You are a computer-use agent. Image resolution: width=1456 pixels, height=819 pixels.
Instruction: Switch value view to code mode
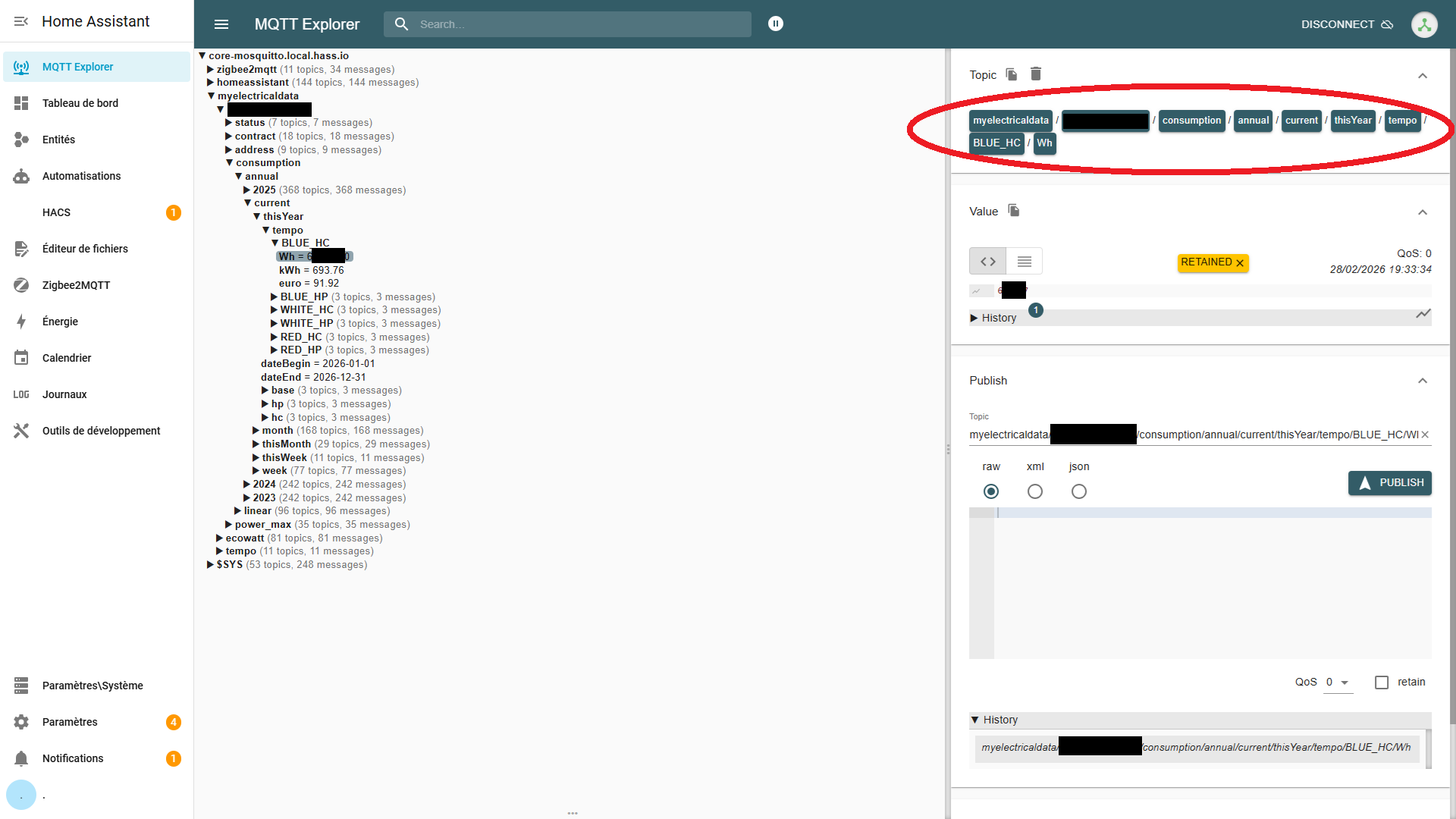pos(987,262)
